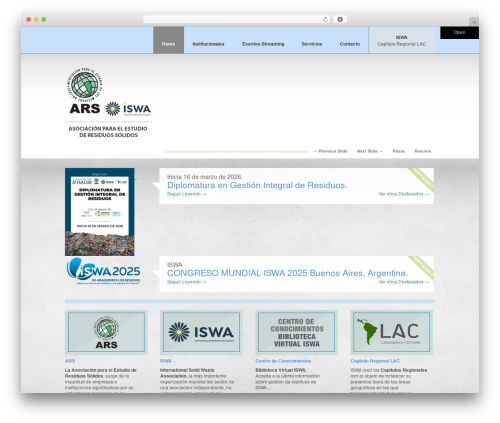
Task: Open CONGRESO MUNDIAL ISWA 2025 headline
Action: tap(287, 273)
